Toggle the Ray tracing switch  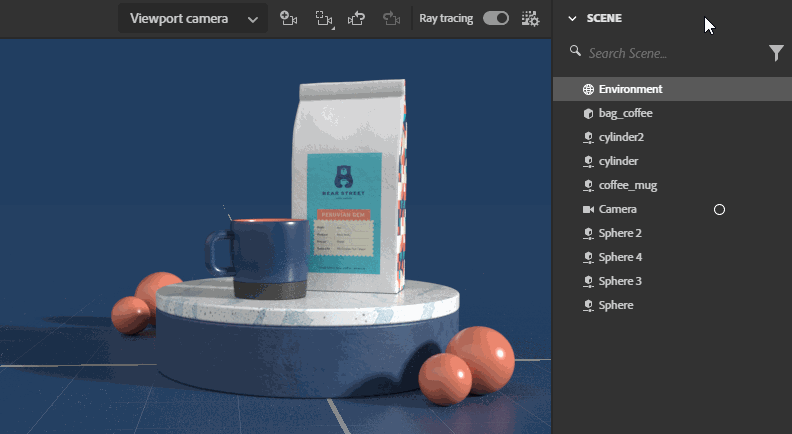(495, 18)
